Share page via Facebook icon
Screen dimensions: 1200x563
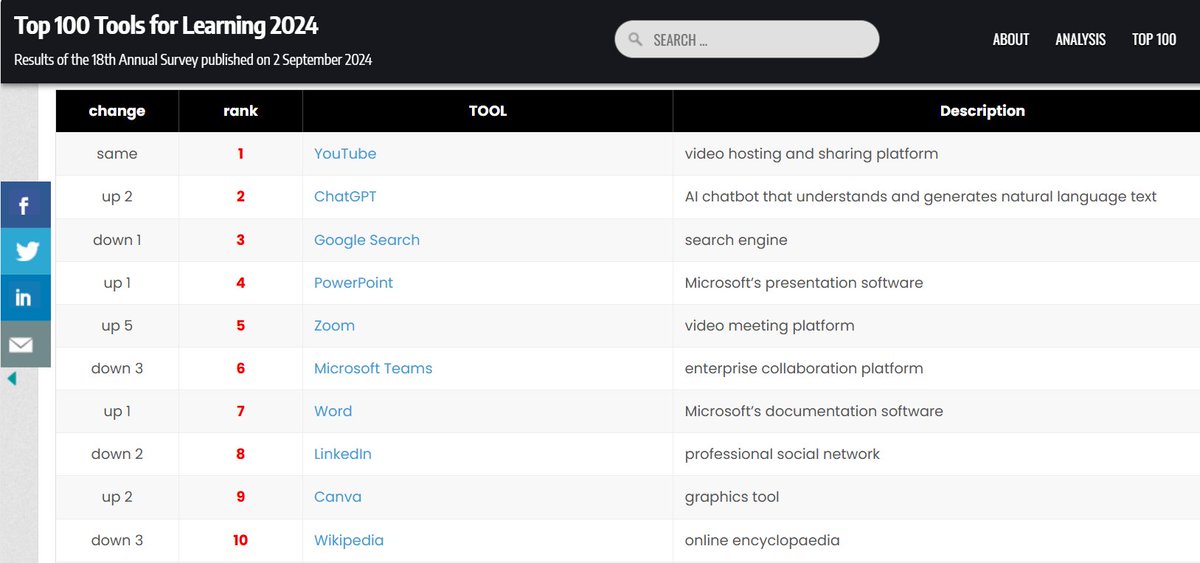coord(25,205)
